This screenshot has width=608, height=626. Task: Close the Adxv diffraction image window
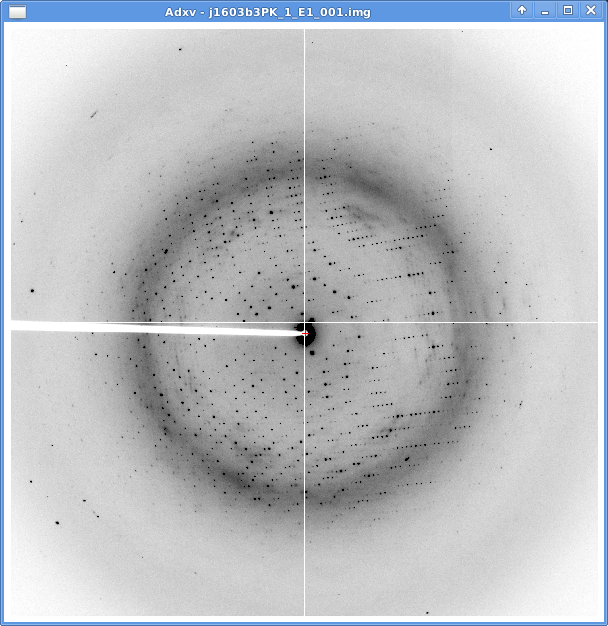click(590, 11)
